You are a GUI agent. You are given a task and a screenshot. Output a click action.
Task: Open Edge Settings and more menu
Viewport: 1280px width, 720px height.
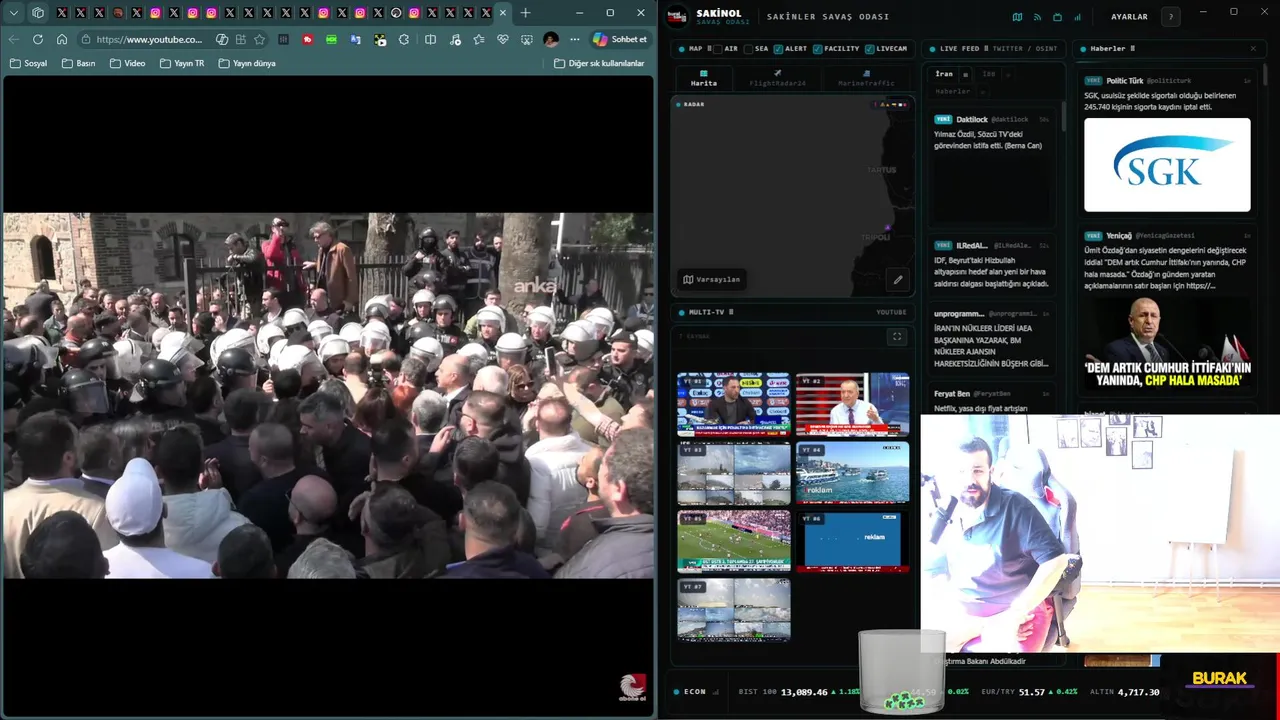coord(575,39)
